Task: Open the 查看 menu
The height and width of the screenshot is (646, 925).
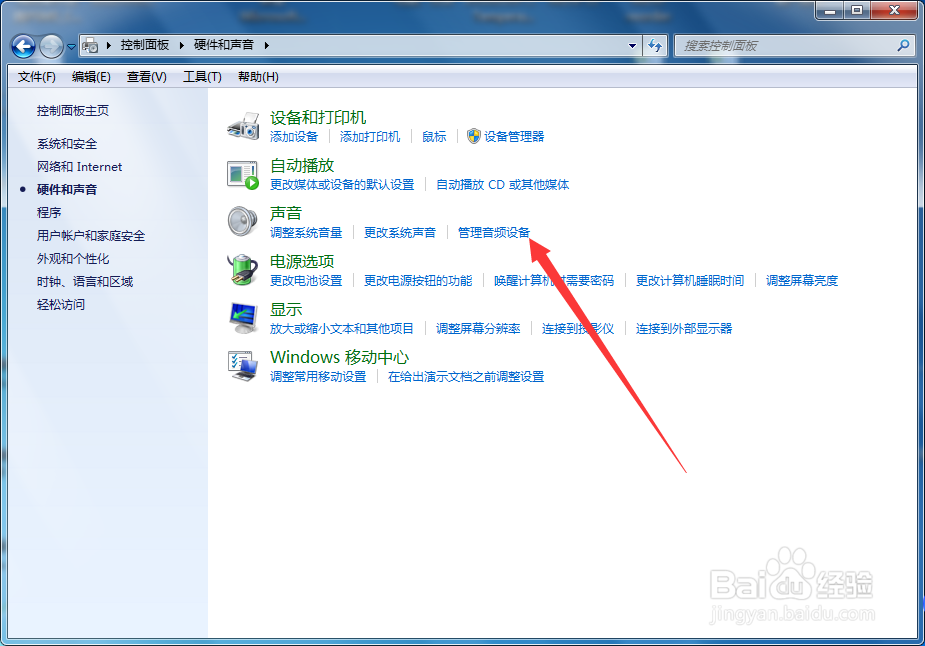Action: 144,76
